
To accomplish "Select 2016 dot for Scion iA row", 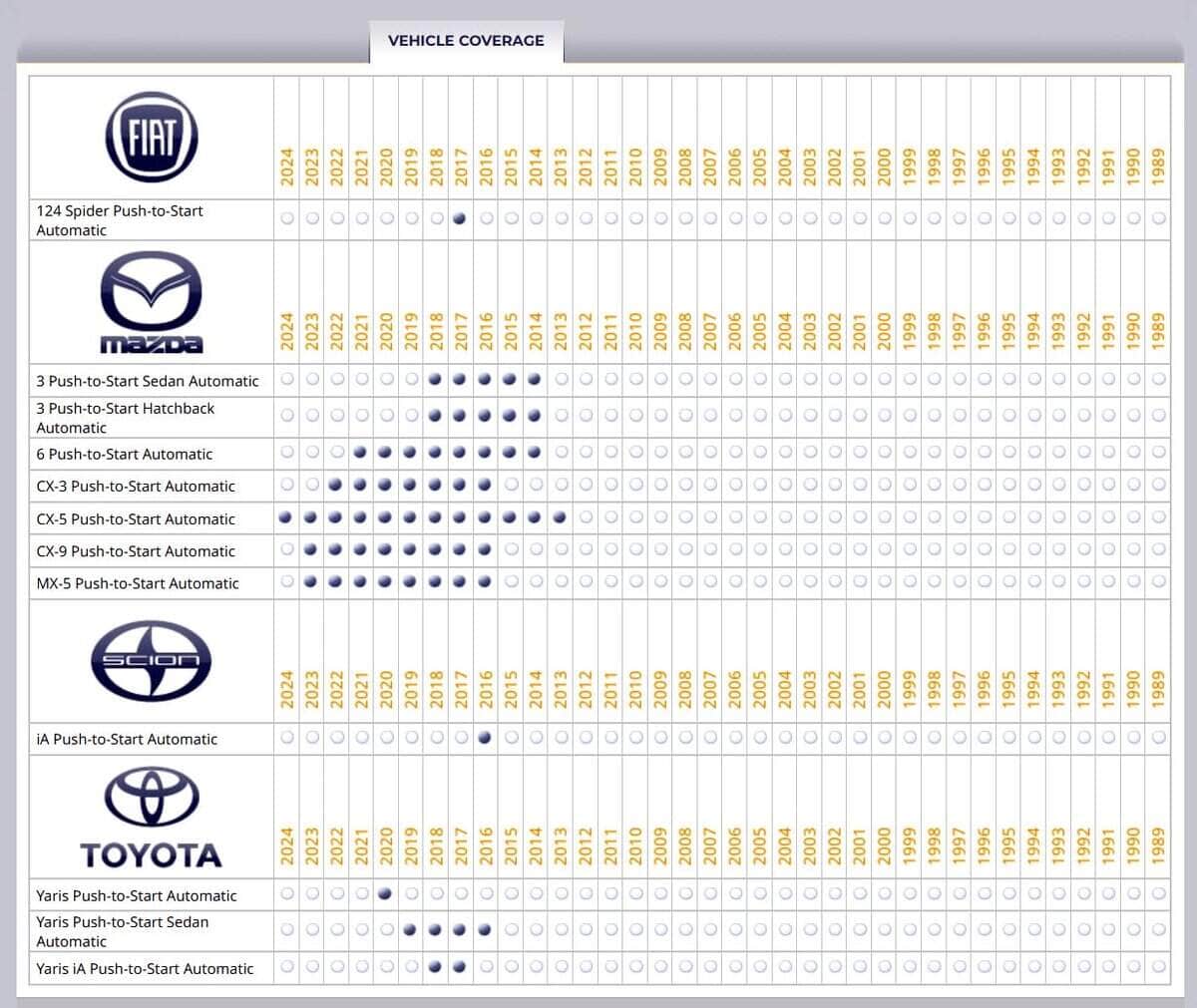I will pos(485,738).
